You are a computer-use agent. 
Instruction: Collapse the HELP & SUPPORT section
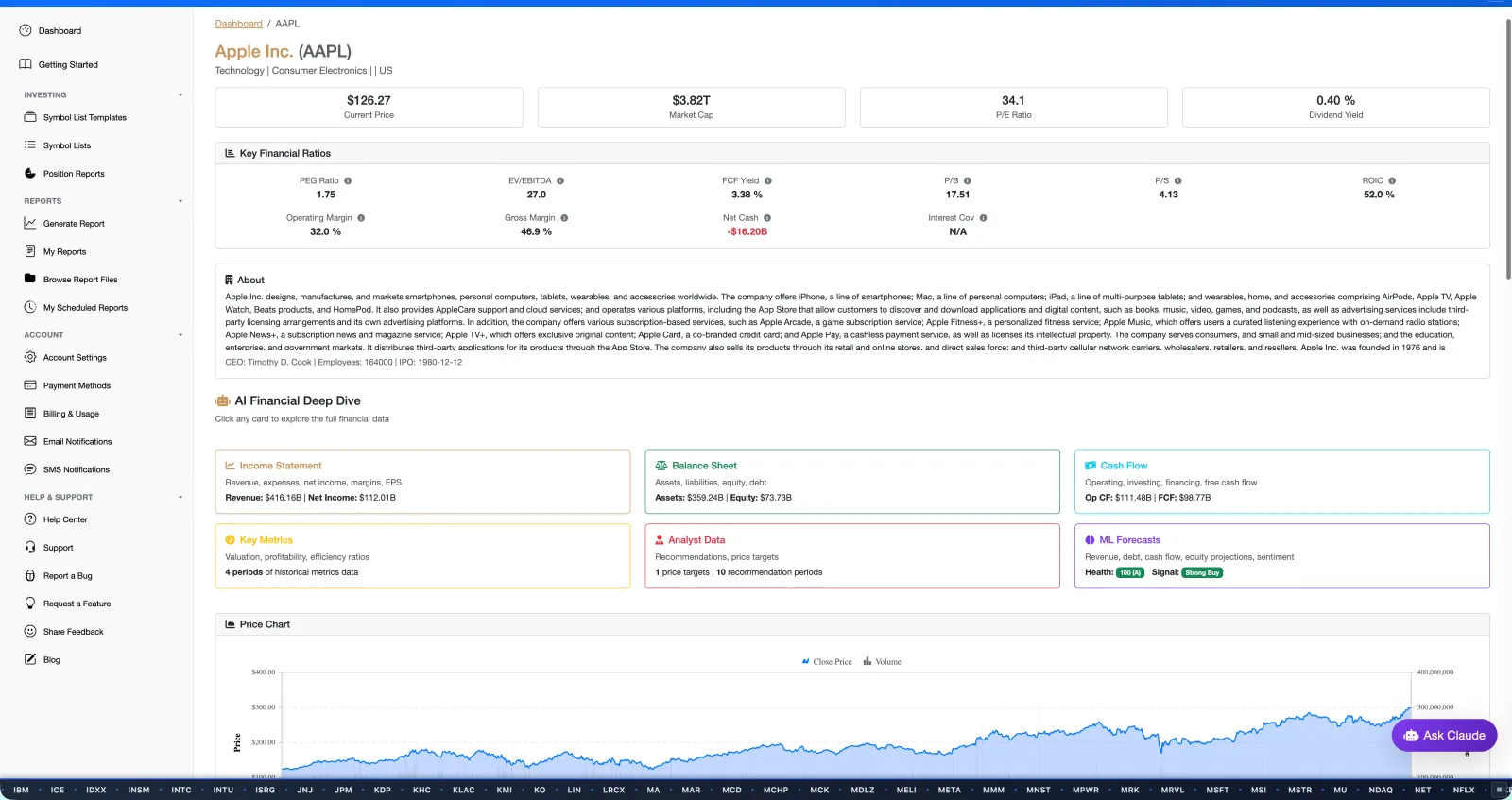[x=180, y=497]
